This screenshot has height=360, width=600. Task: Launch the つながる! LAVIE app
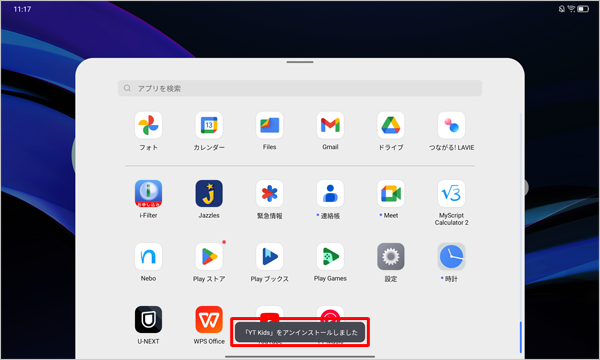click(x=452, y=125)
